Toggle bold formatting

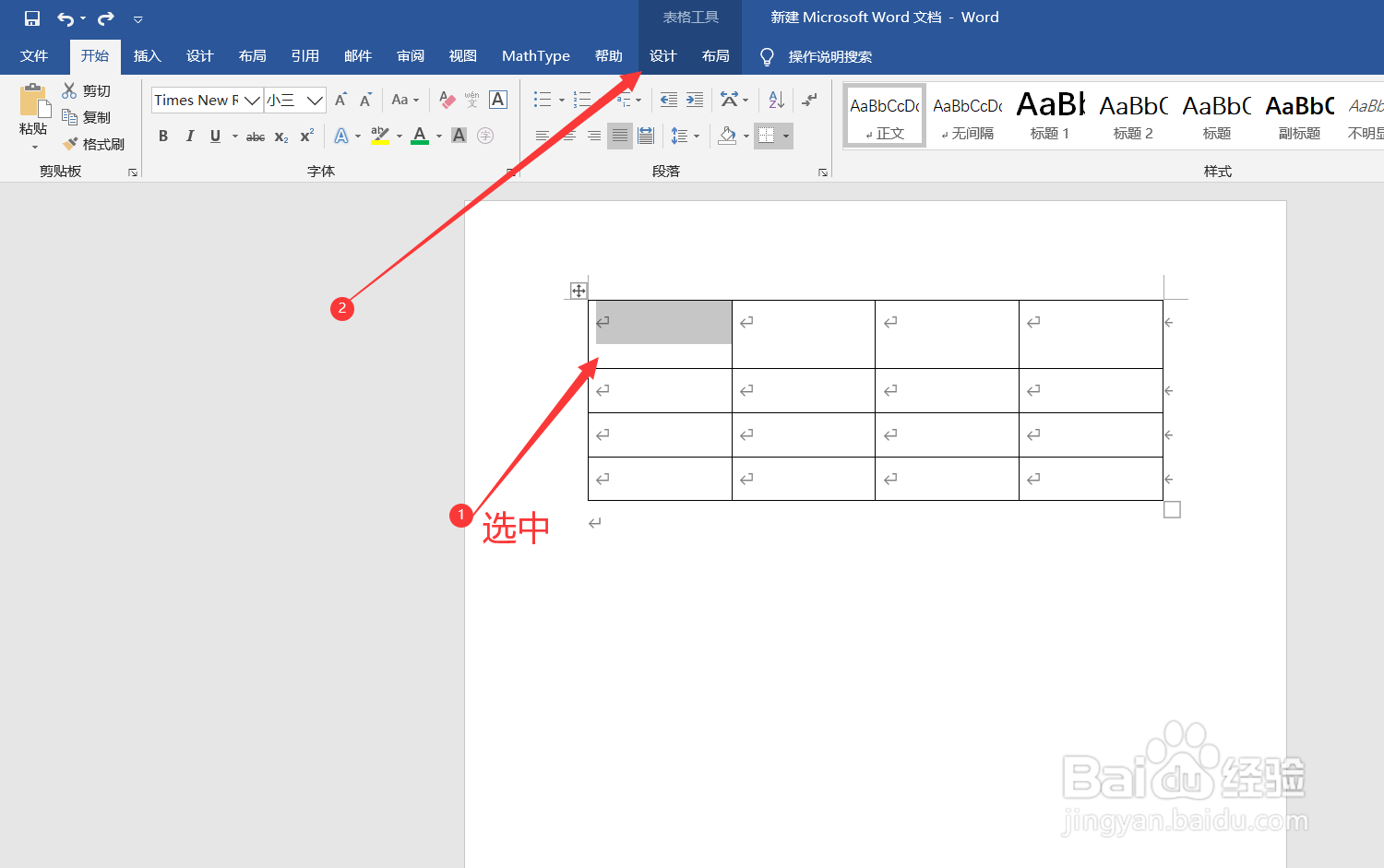[163, 136]
